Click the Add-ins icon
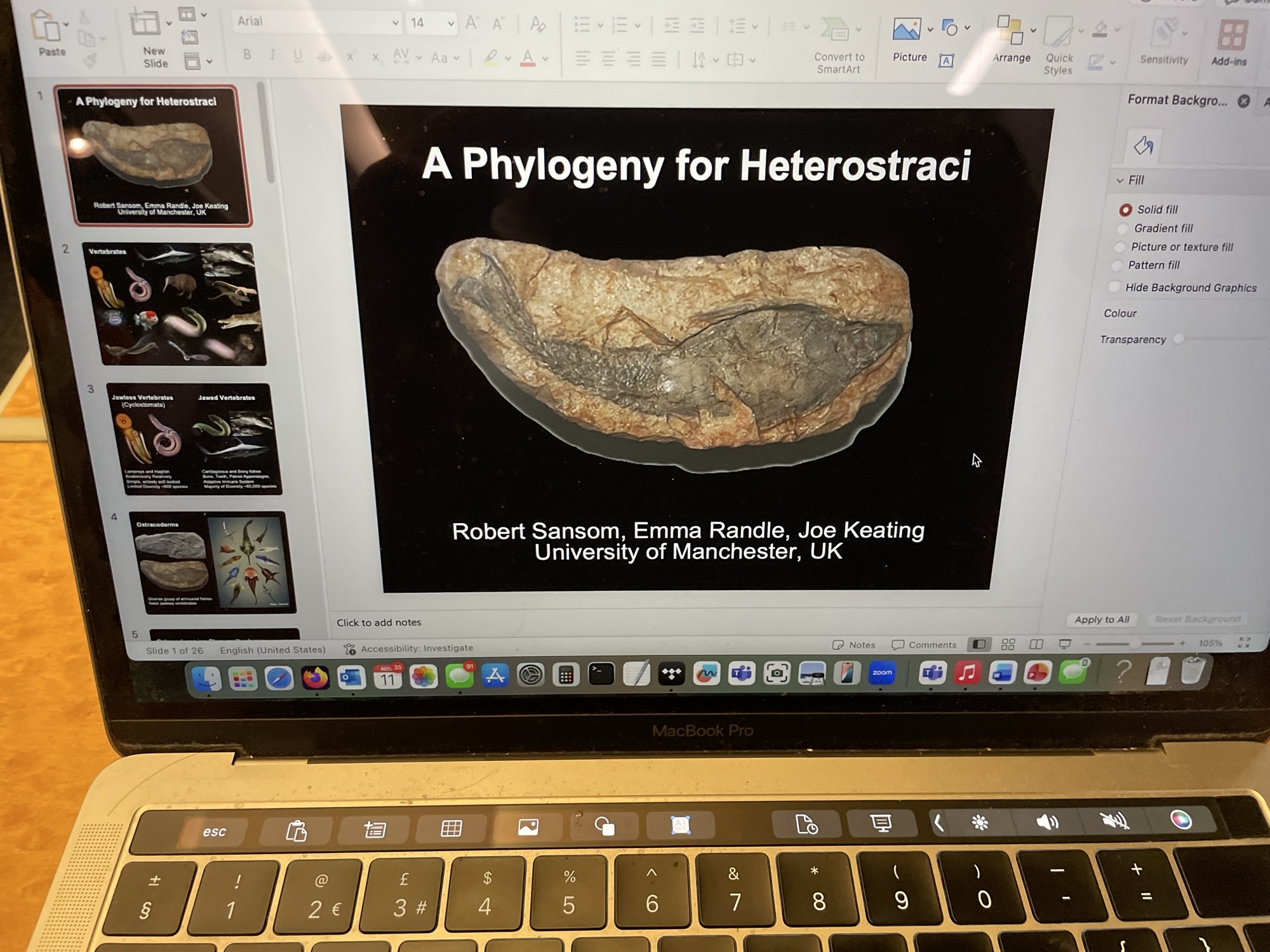The height and width of the screenshot is (952, 1270). point(1231,35)
